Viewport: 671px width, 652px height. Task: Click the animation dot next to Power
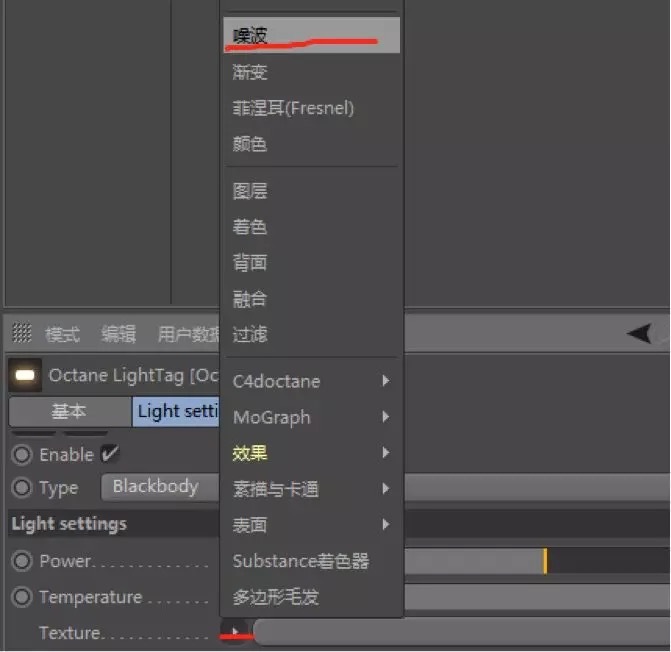click(21, 561)
